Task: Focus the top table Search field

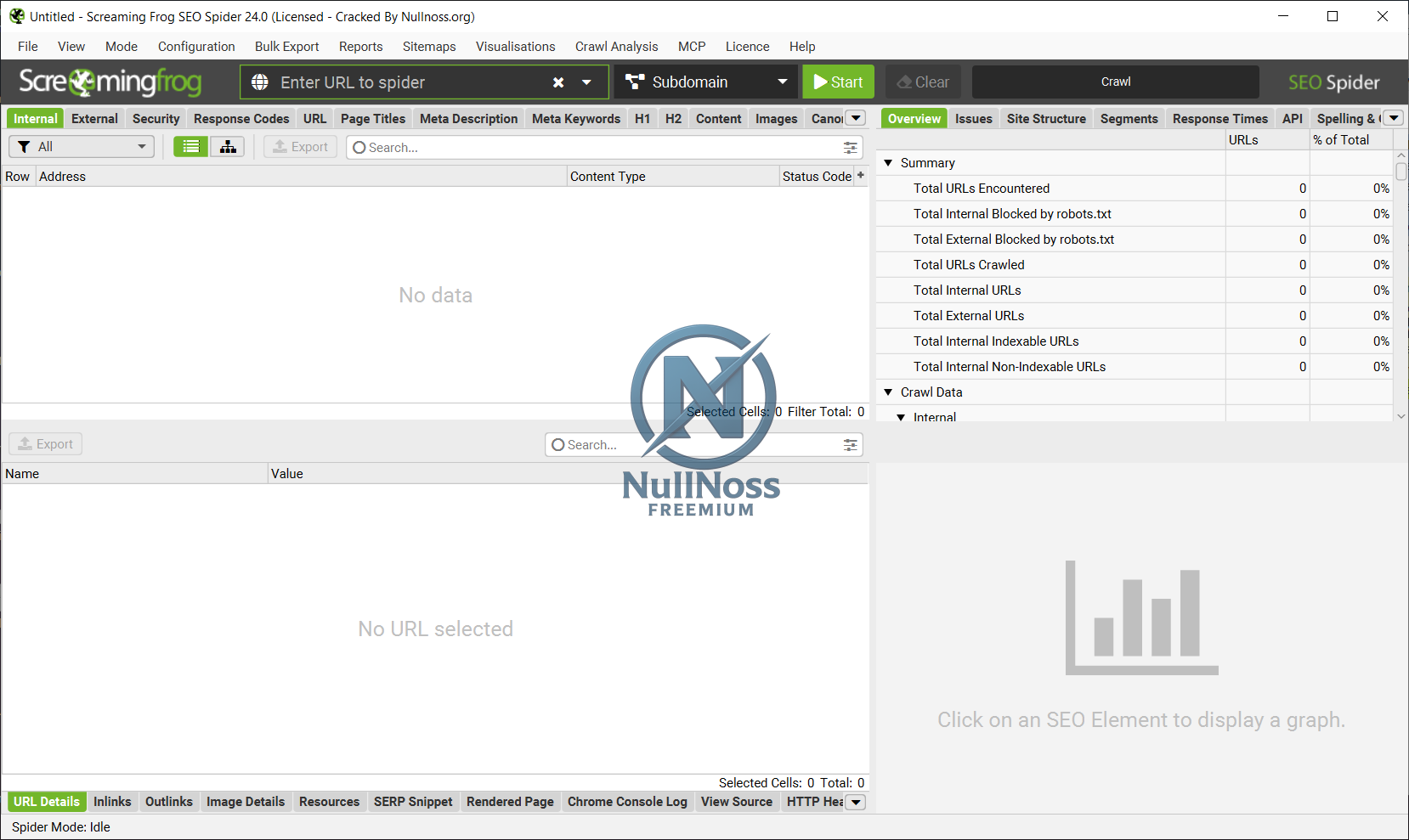Action: click(x=603, y=148)
